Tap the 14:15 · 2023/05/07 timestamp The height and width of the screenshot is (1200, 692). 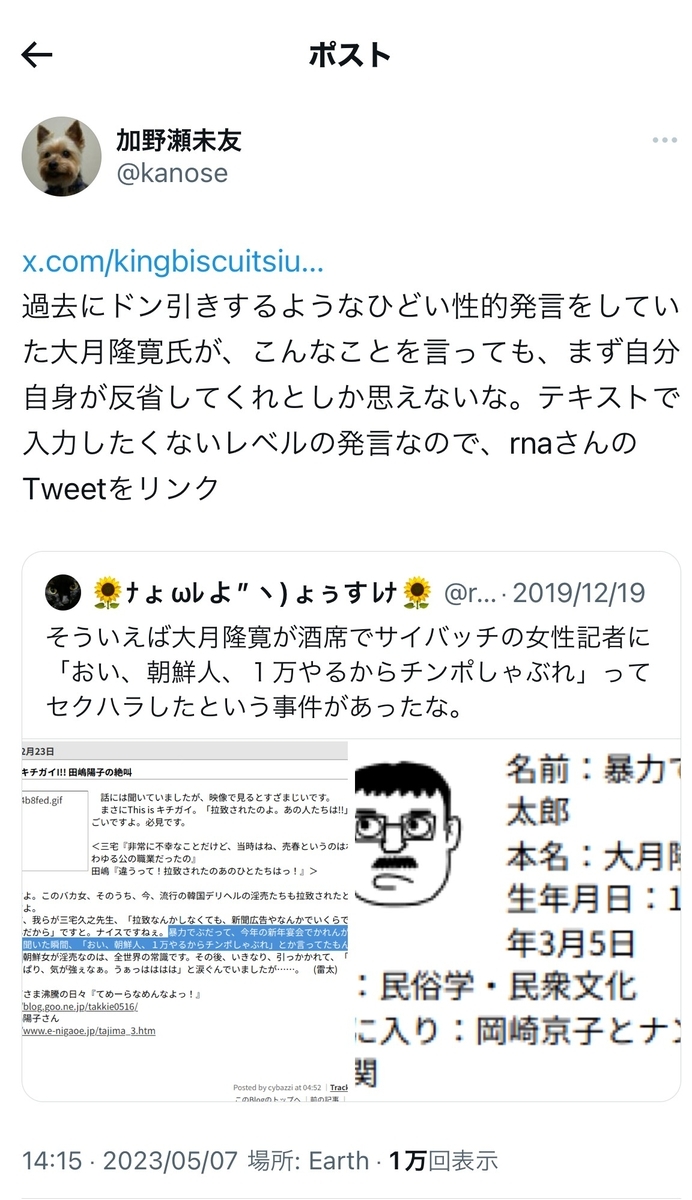click(130, 1161)
